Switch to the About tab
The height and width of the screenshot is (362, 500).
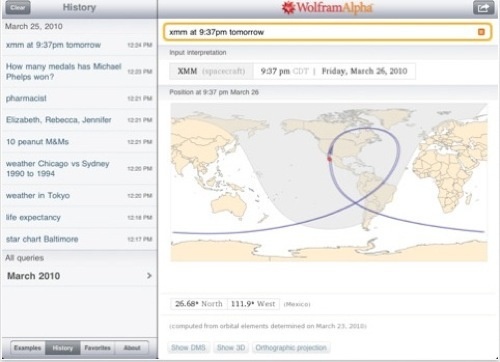click(x=132, y=348)
